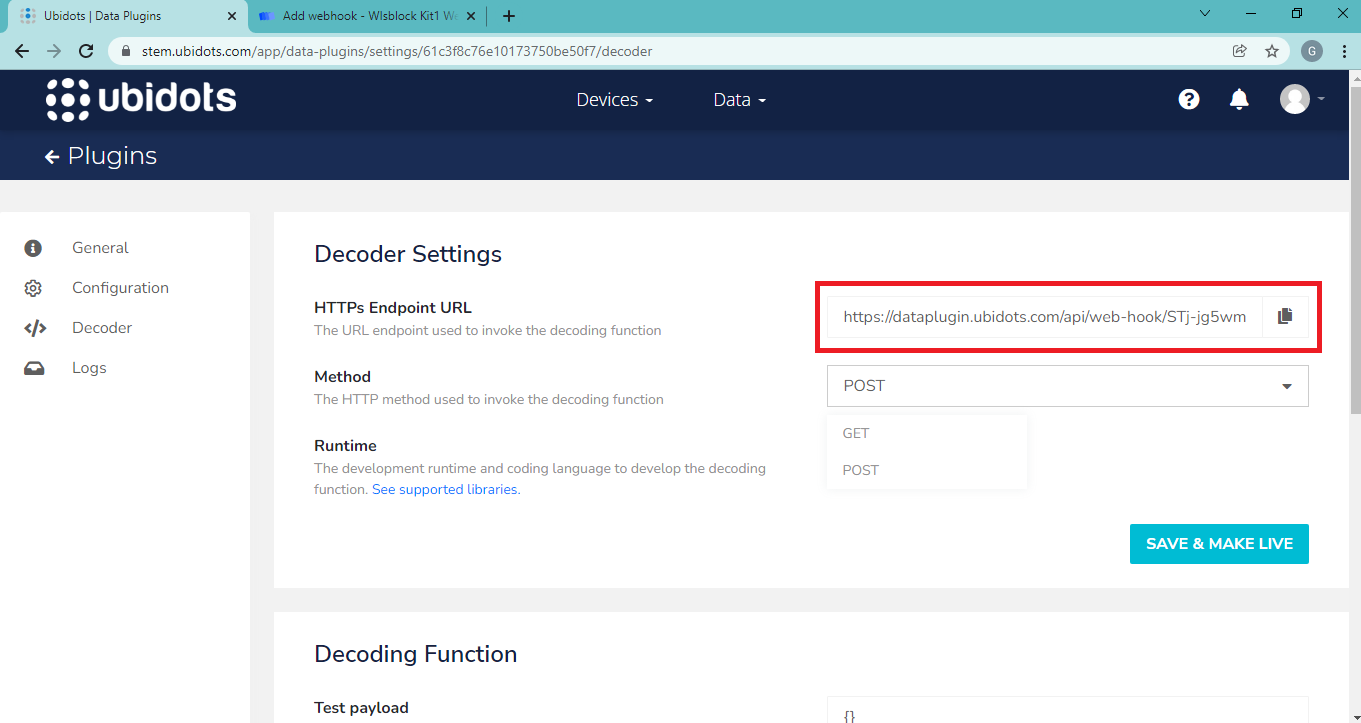Viewport: 1361px width, 723px height.
Task: Click the Ubidots logo
Action: pos(141,99)
